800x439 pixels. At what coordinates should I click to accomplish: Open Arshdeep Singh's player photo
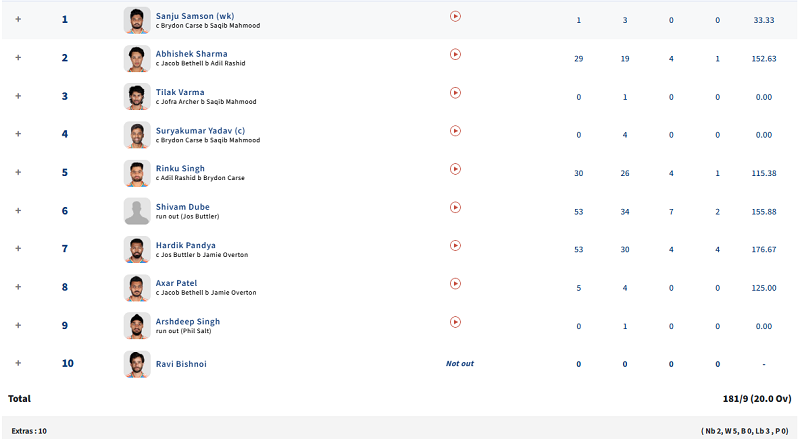[137, 326]
